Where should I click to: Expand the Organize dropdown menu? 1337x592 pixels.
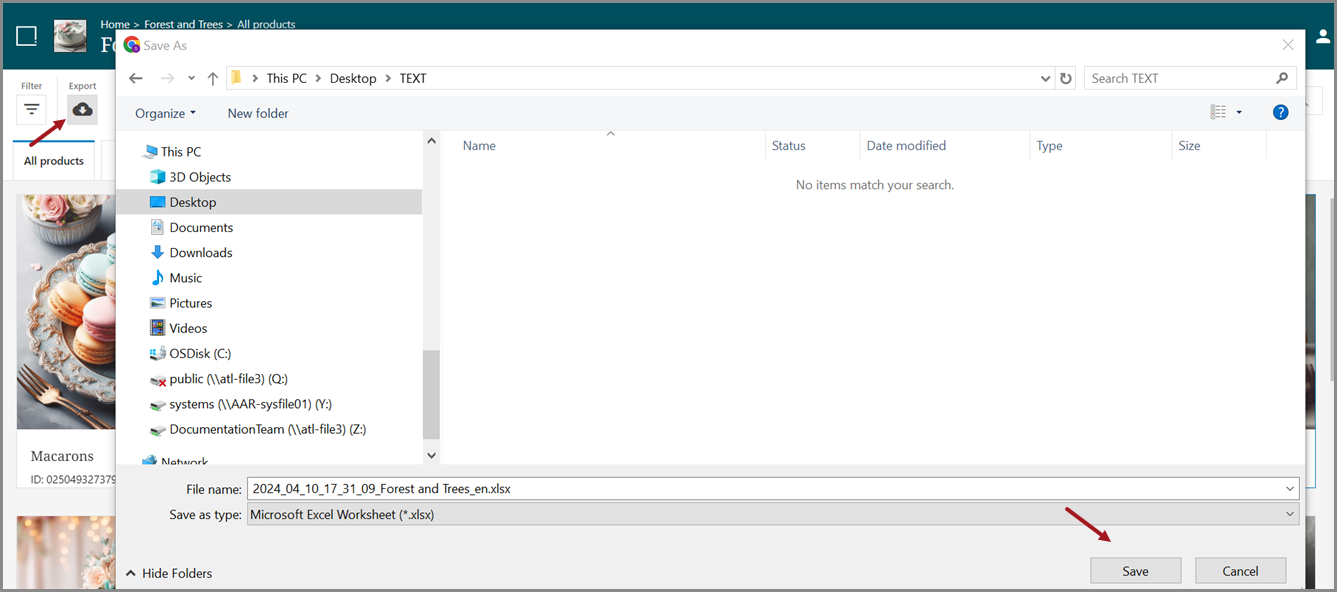click(165, 113)
